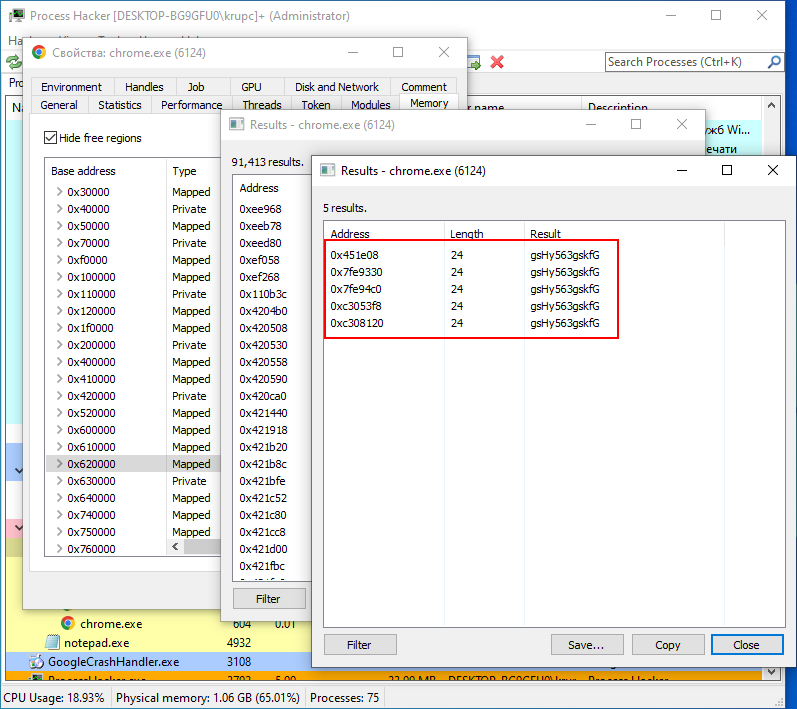Open the Modules tab

(x=371, y=105)
